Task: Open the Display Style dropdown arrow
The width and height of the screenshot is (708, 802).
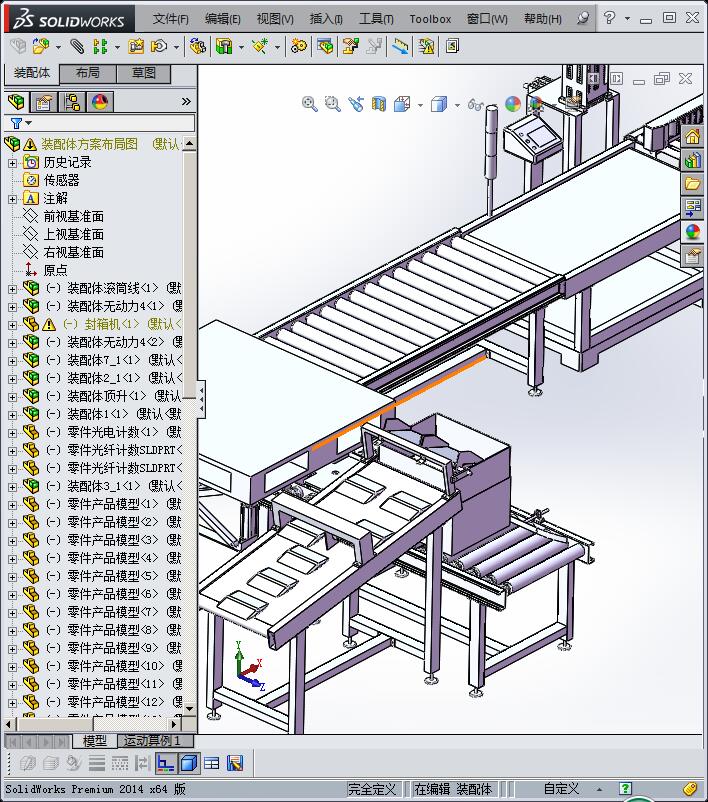Action: click(457, 105)
